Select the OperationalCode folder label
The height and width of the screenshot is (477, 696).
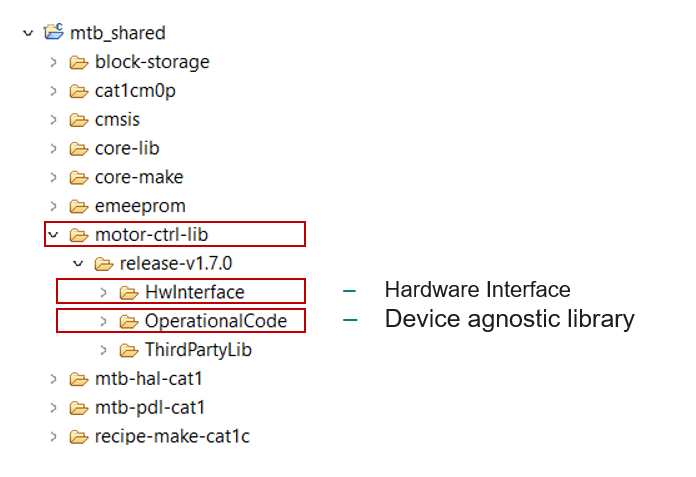215,321
